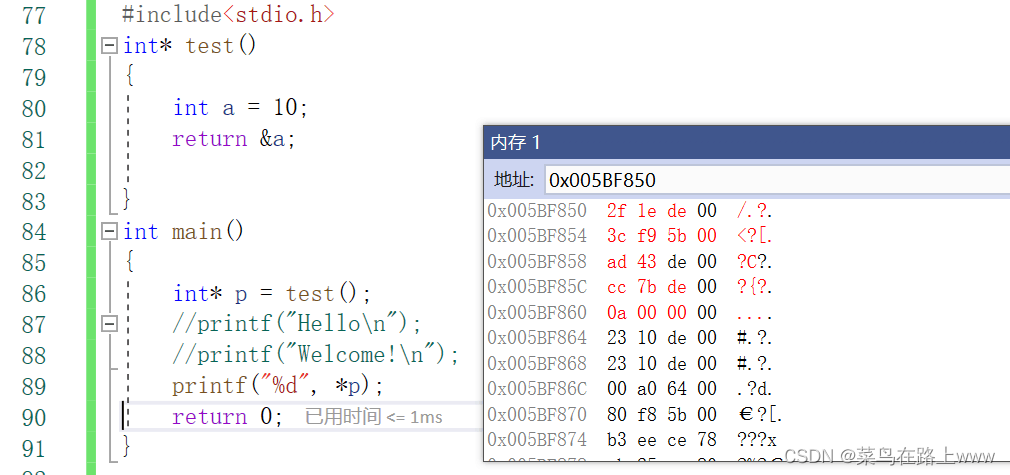Click the memory bytes '2f 1e de 00'
Viewport: 1010px width, 475px height.
click(x=662, y=211)
